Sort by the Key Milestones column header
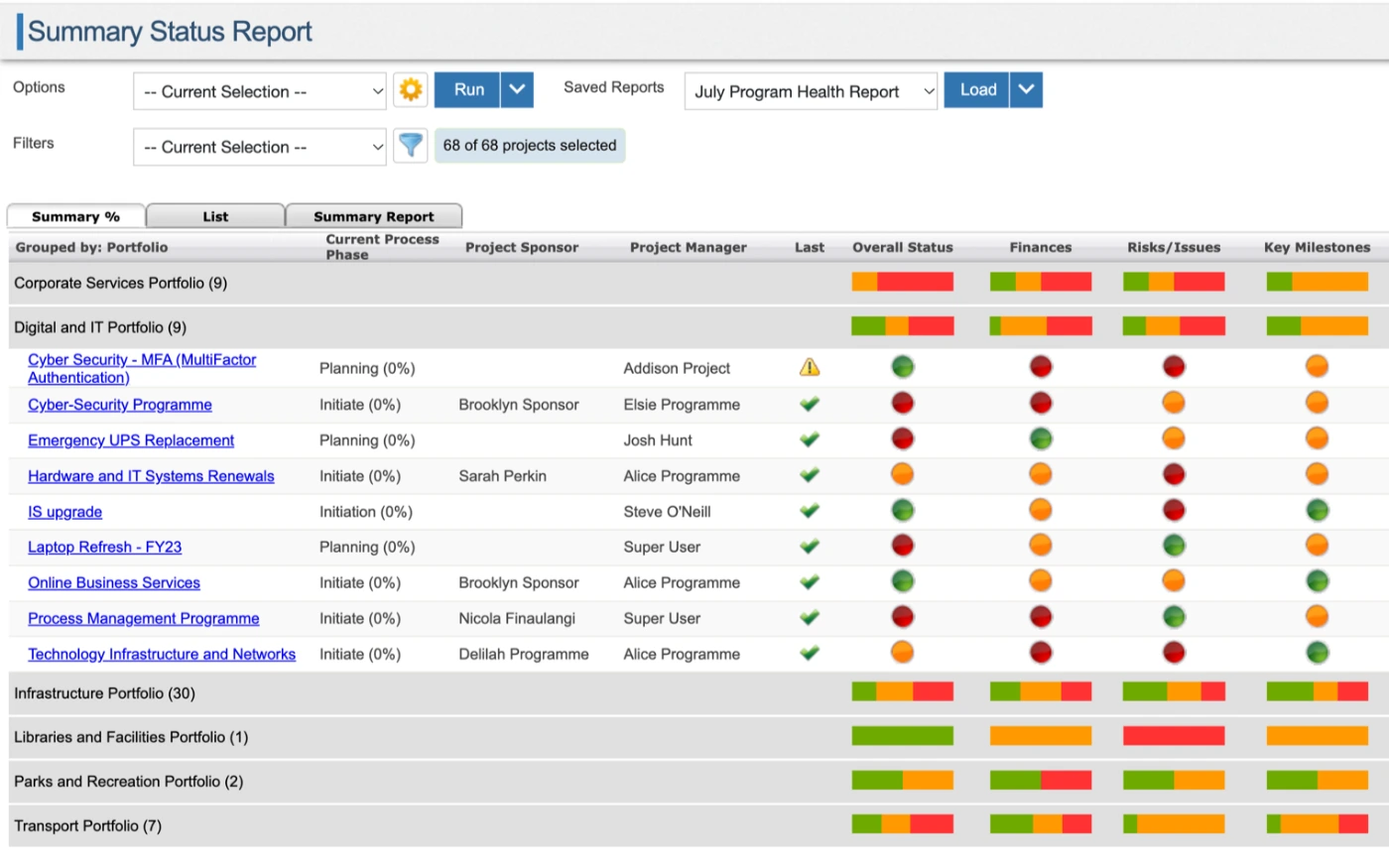This screenshot has height=868, width=1389. pos(1317,247)
